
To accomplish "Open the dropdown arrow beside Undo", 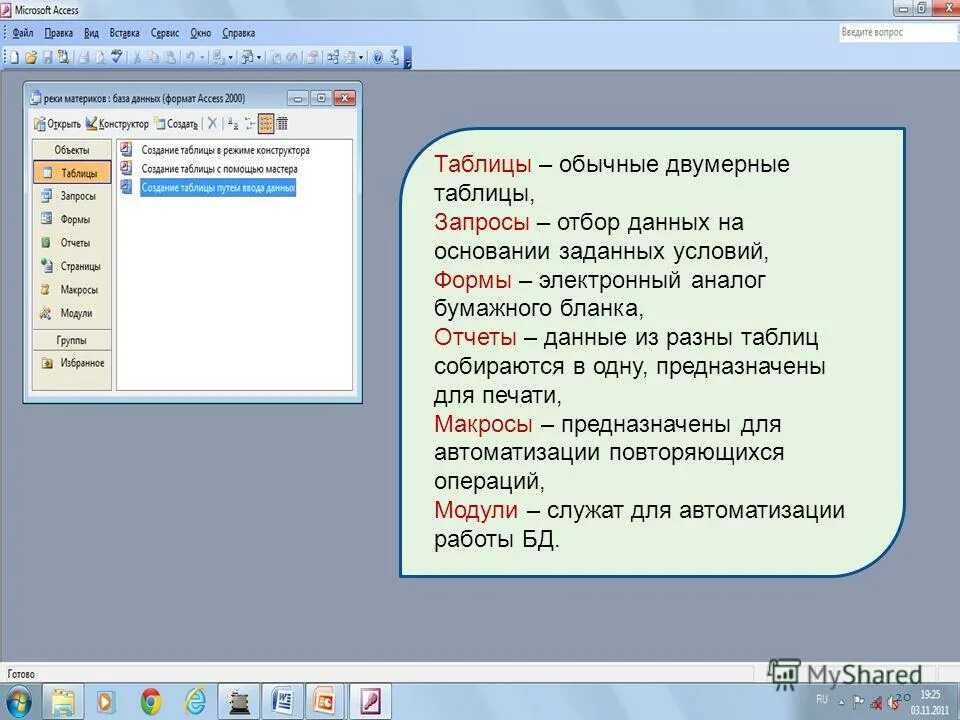I will point(202,58).
